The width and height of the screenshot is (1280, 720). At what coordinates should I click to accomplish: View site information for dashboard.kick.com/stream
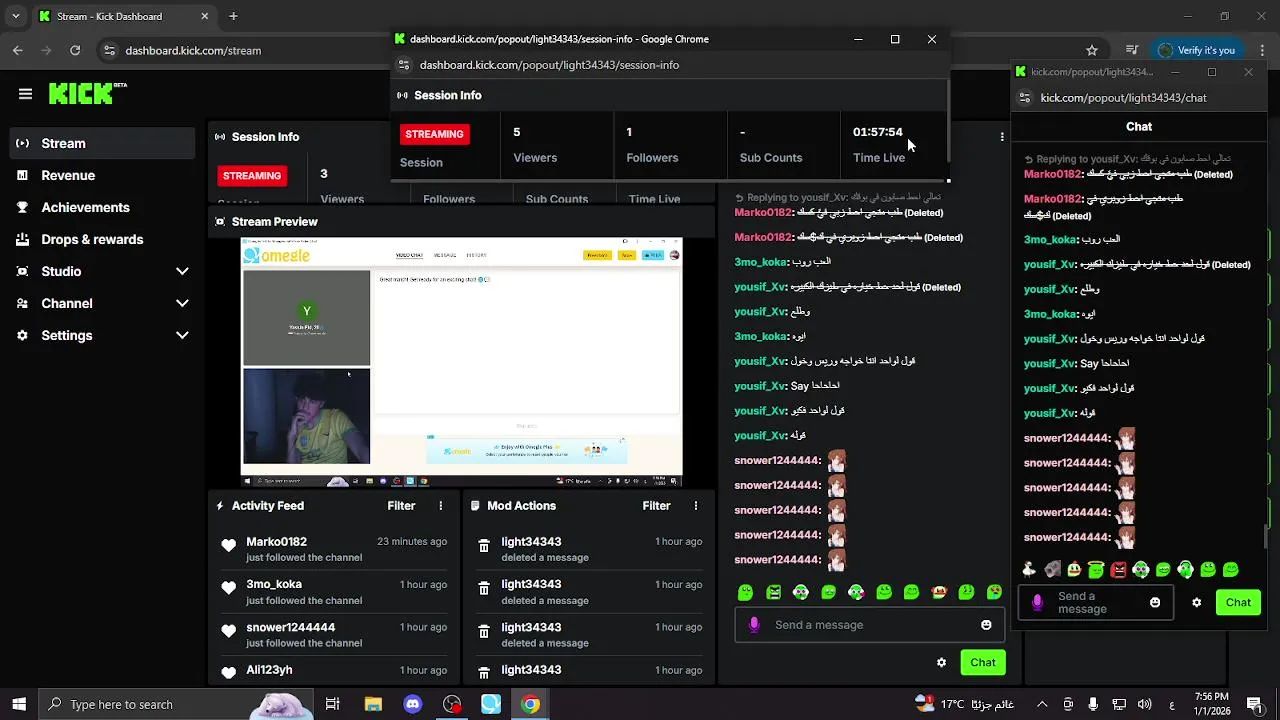109,50
